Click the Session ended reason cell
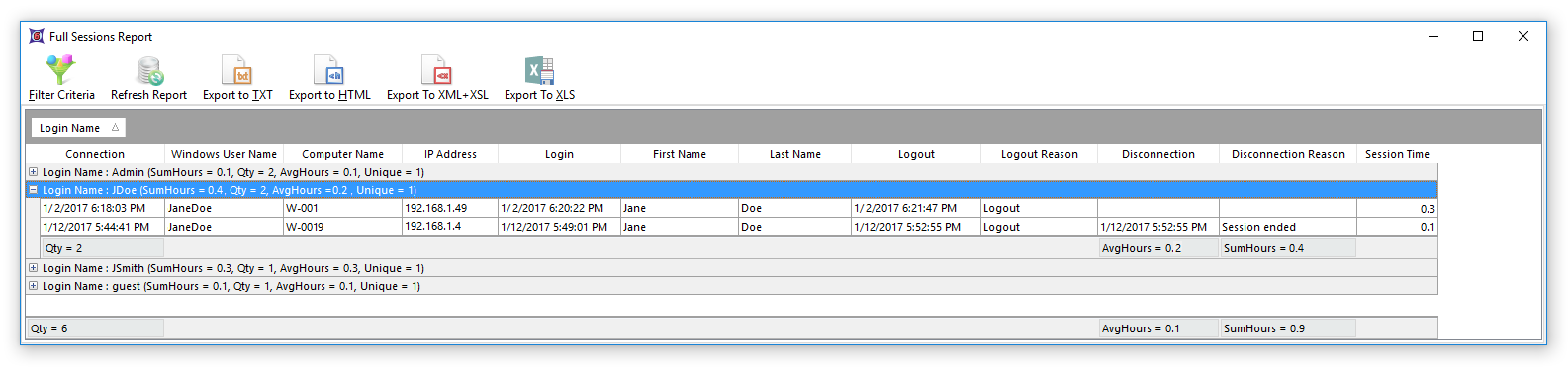Screen dimensions: 1568x374 1288,227
